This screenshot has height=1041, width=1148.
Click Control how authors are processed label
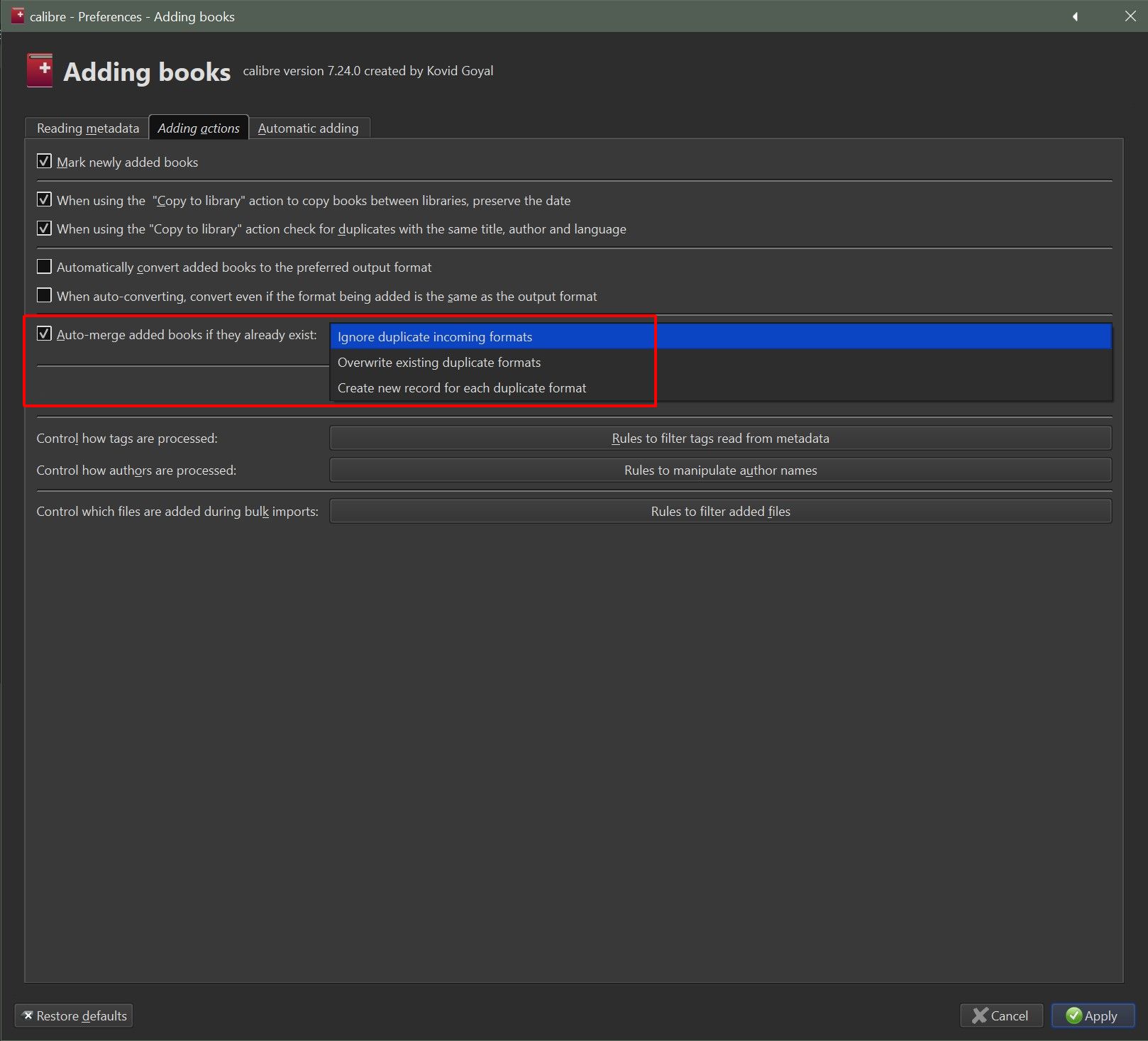[x=136, y=470]
